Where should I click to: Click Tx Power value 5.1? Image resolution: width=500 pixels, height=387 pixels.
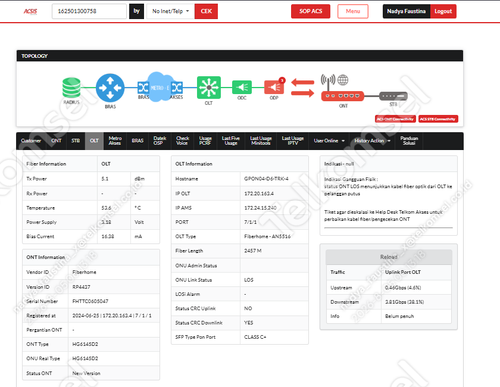pos(105,179)
